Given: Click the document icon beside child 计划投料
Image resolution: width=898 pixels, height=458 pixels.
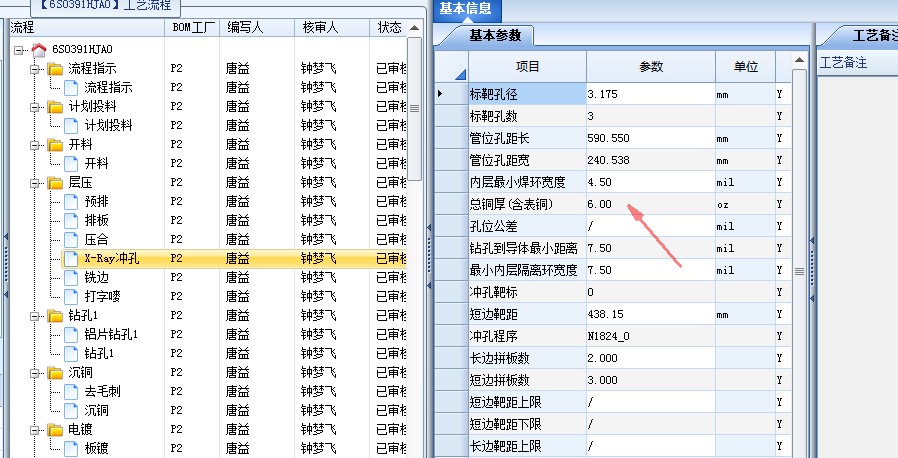Looking at the screenshot, I should [71, 125].
